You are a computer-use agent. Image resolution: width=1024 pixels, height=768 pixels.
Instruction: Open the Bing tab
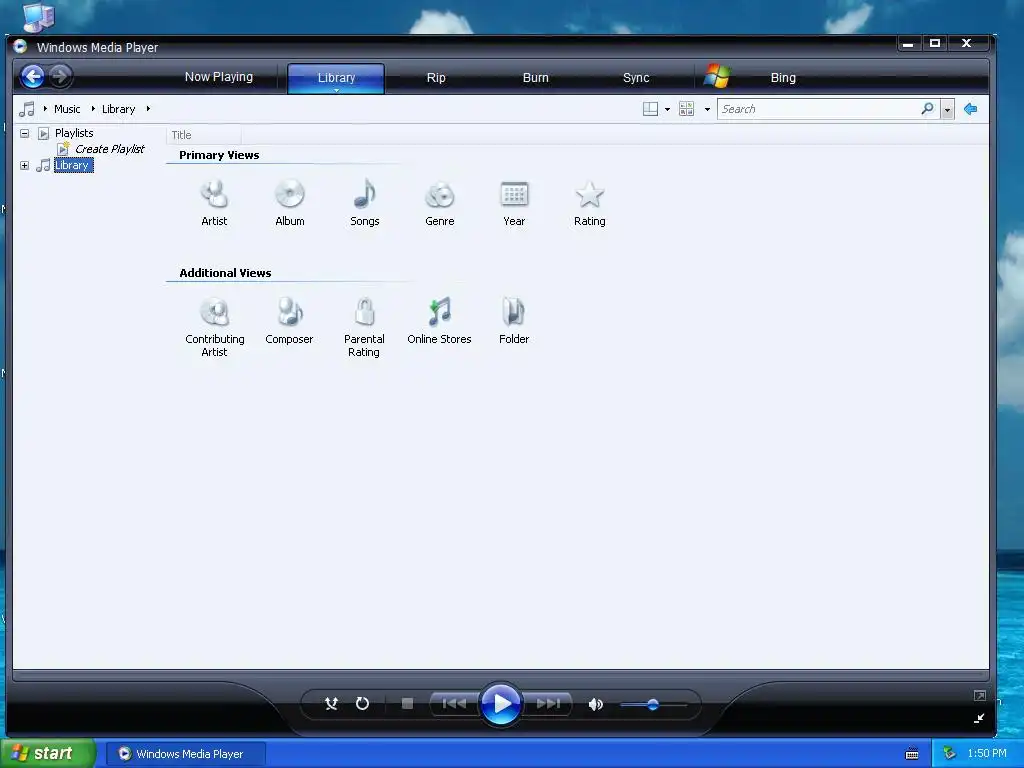[783, 78]
